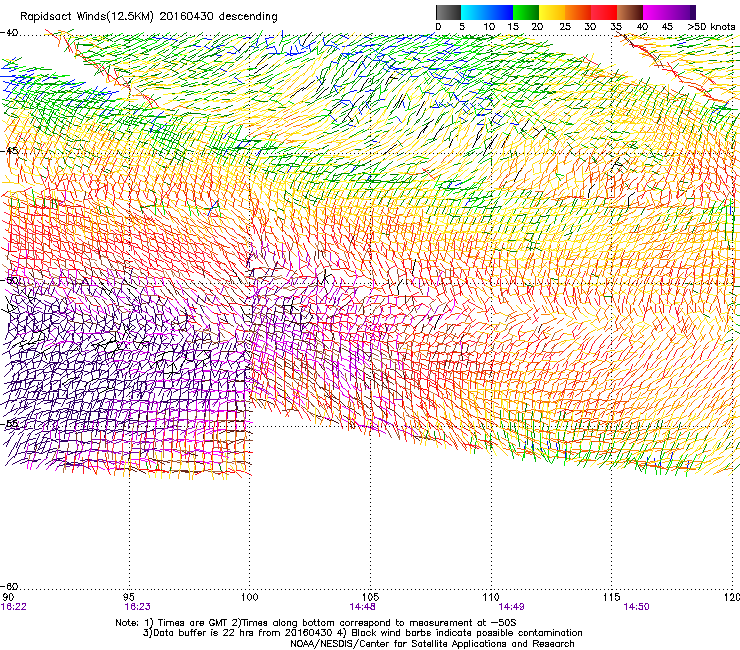
Task: Click the brown 35-40 knots legend segment
Action: point(630,12)
